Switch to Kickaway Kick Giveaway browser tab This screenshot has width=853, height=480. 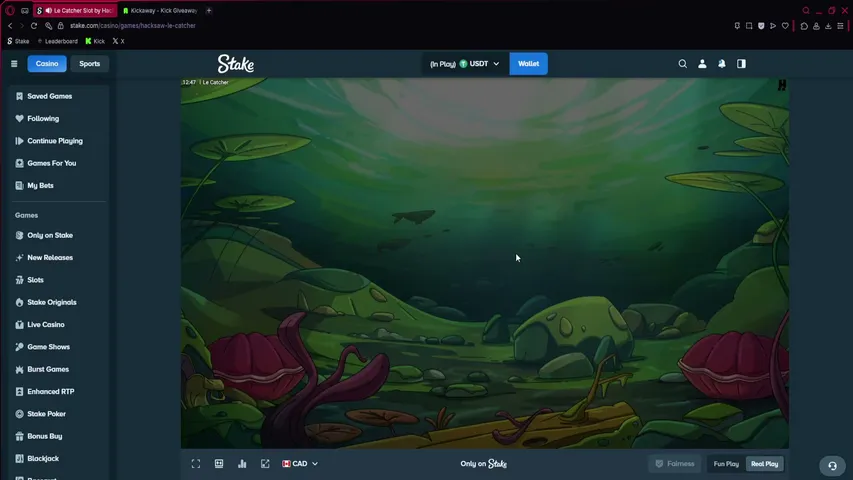160,10
